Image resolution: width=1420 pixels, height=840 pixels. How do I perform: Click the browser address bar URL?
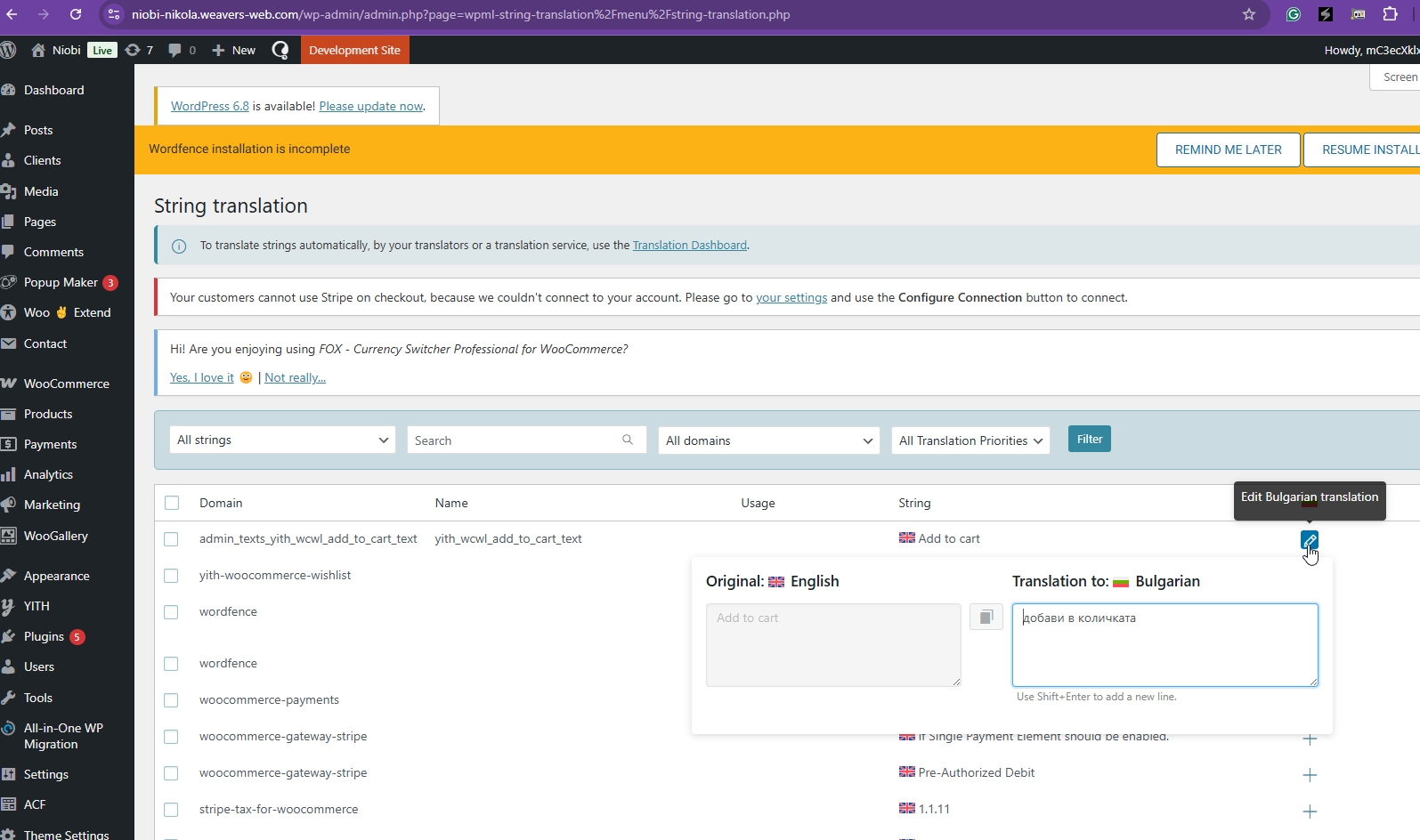click(461, 14)
